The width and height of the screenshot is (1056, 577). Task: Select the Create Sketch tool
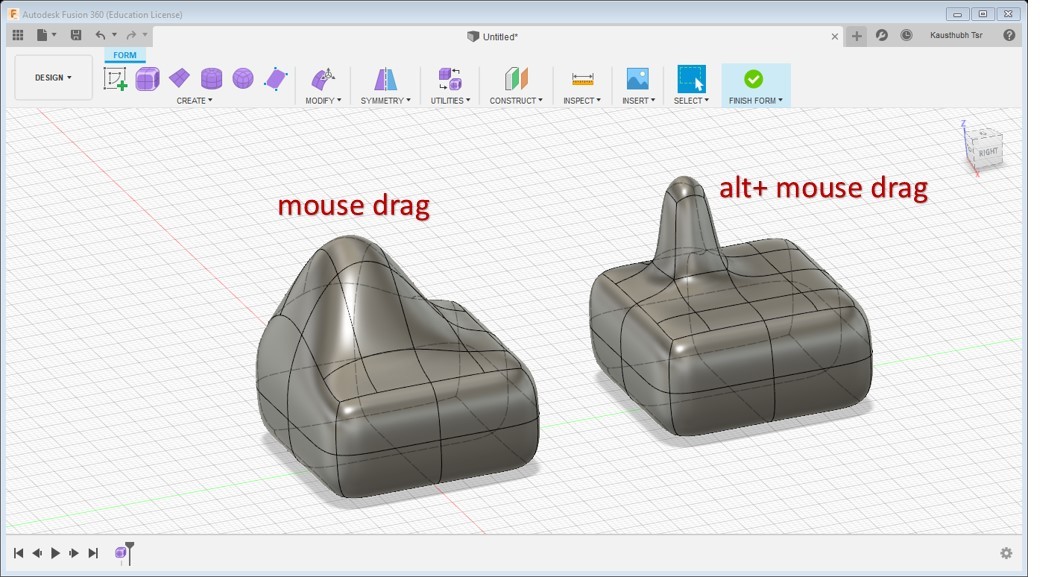(115, 79)
